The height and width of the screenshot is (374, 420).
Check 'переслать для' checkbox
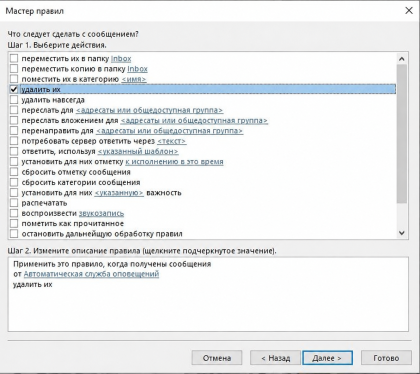[x=14, y=110]
